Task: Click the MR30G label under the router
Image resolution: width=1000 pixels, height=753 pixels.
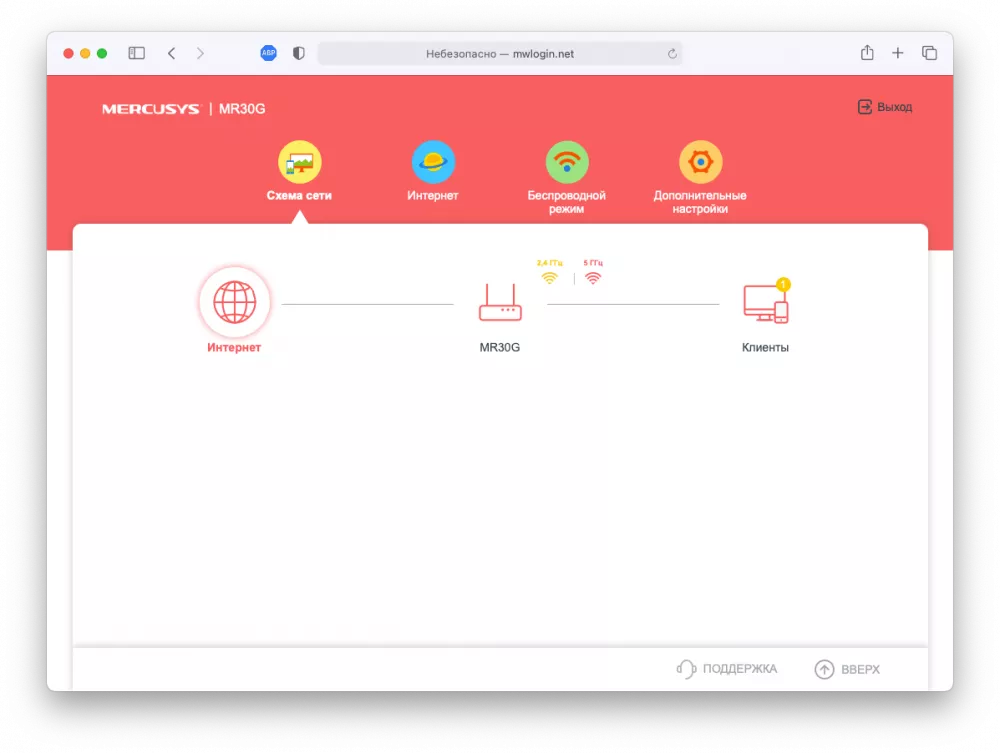Action: pyautogui.click(x=500, y=347)
